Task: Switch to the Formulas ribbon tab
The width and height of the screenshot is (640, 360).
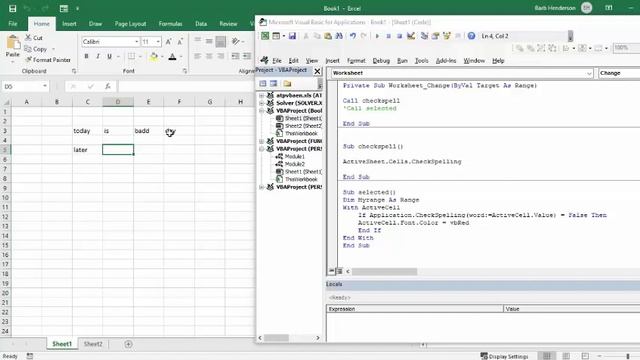Action: (x=170, y=24)
